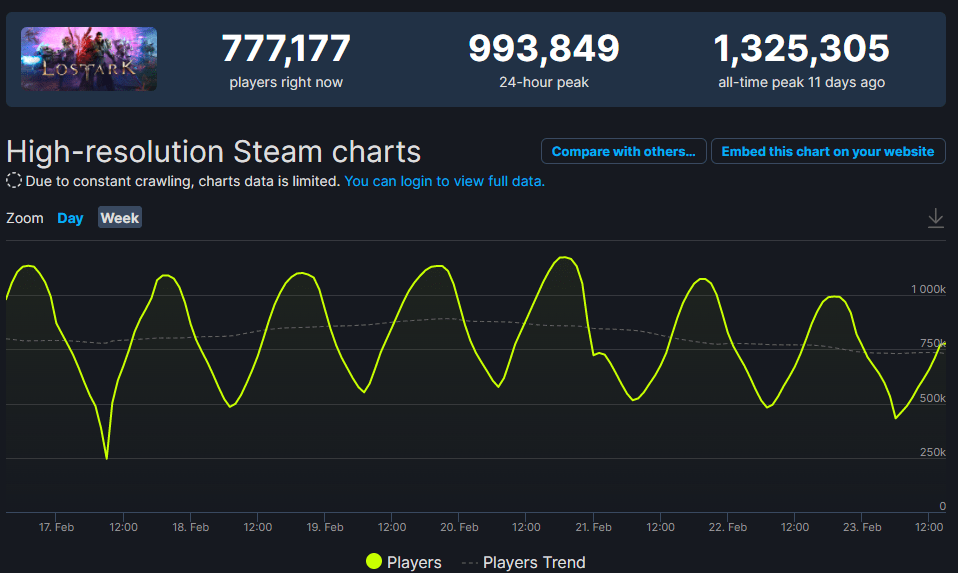Click the High-resolution Steam charts heading

pos(213,151)
